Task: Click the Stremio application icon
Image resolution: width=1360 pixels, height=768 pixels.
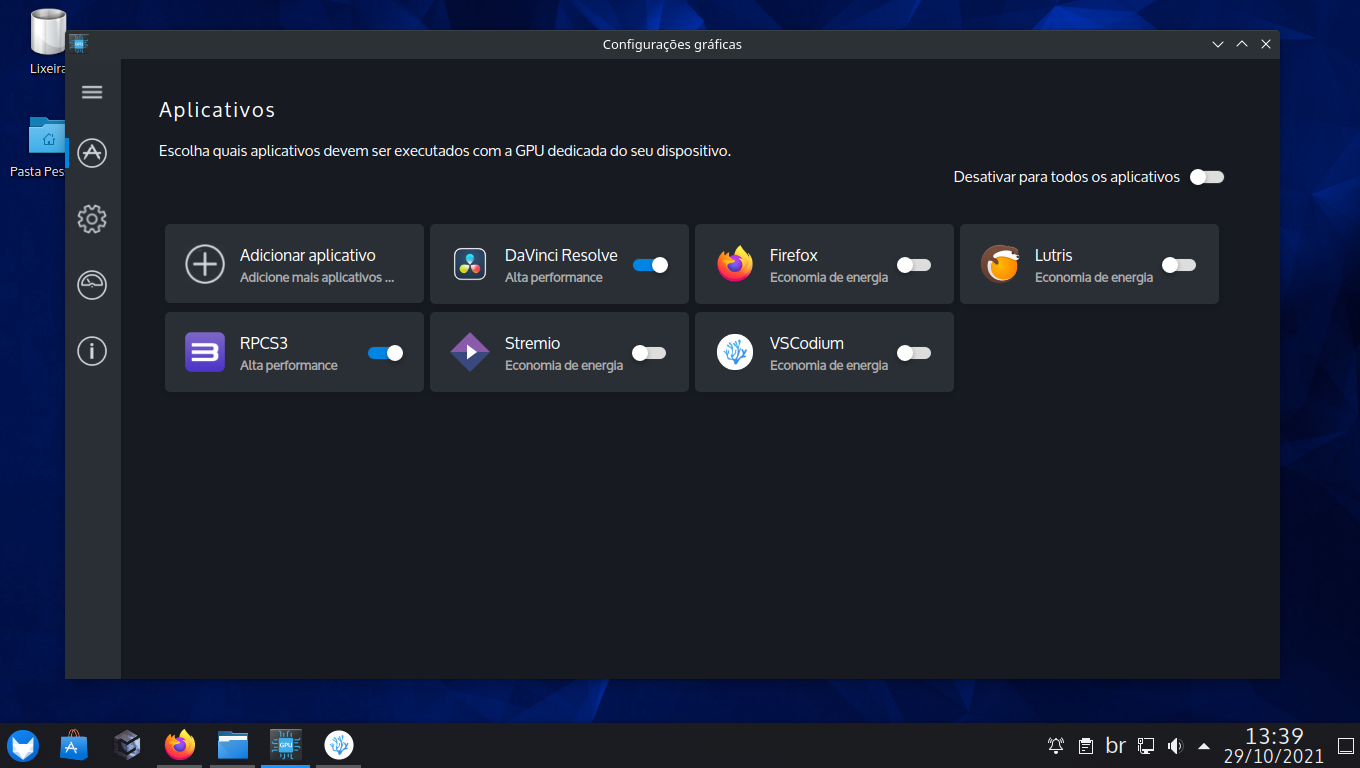Action: (469, 352)
